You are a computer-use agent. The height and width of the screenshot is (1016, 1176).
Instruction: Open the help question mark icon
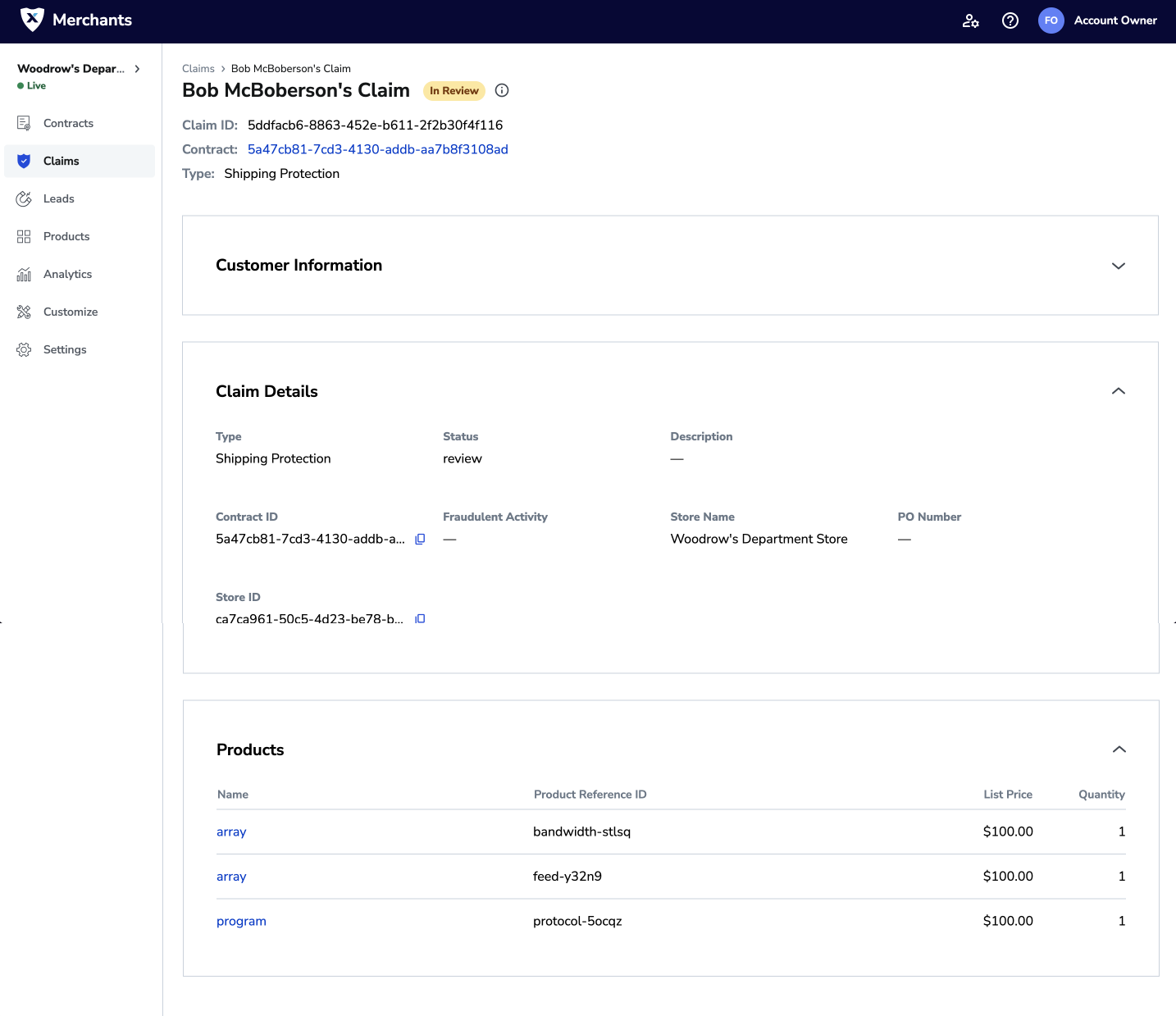[1010, 21]
